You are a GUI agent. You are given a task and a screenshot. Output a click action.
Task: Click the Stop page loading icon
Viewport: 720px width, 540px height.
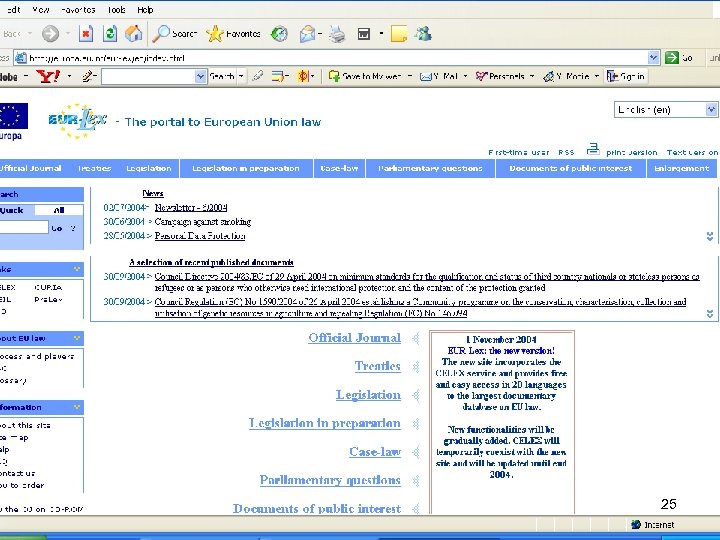(x=86, y=34)
